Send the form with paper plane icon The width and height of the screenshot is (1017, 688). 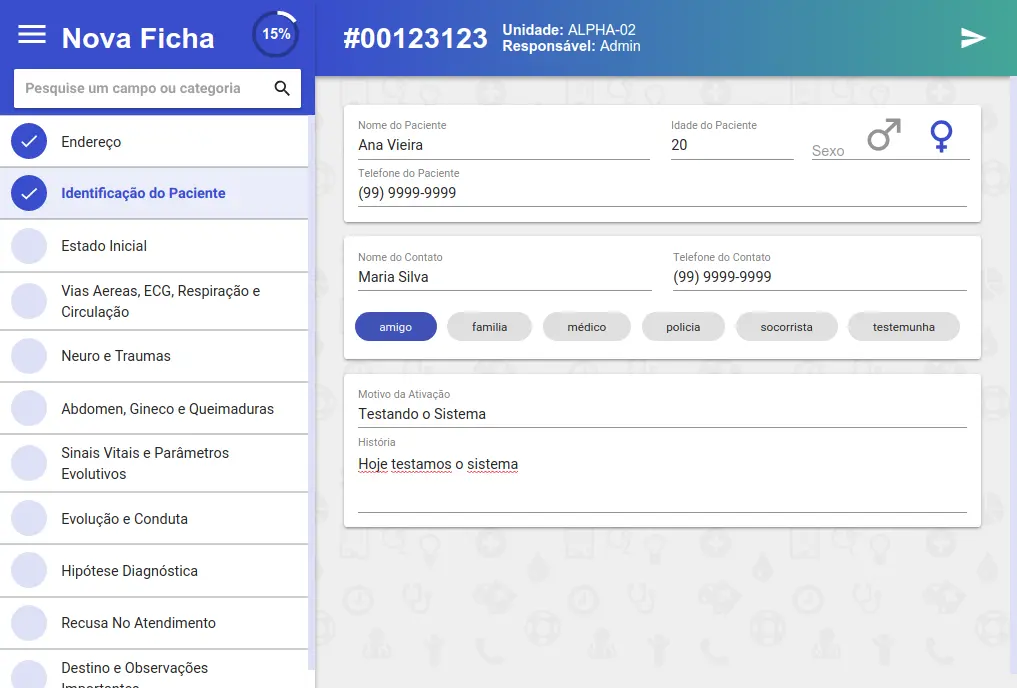[x=973, y=38]
